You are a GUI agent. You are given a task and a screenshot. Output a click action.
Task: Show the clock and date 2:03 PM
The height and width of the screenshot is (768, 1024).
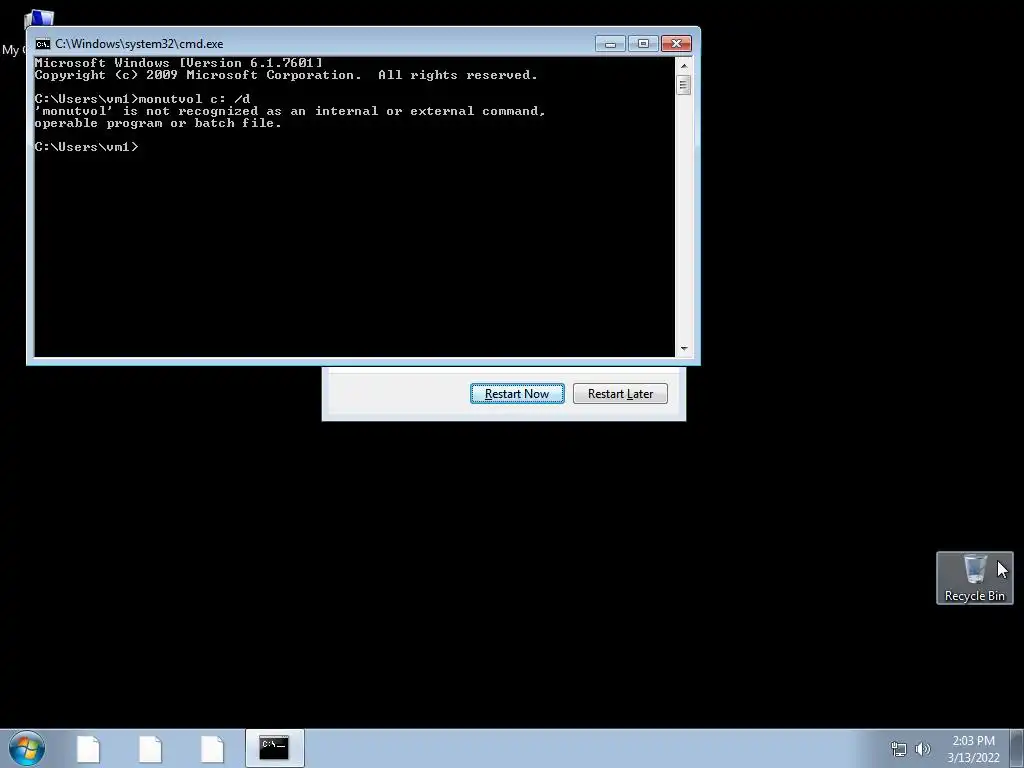pos(973,749)
